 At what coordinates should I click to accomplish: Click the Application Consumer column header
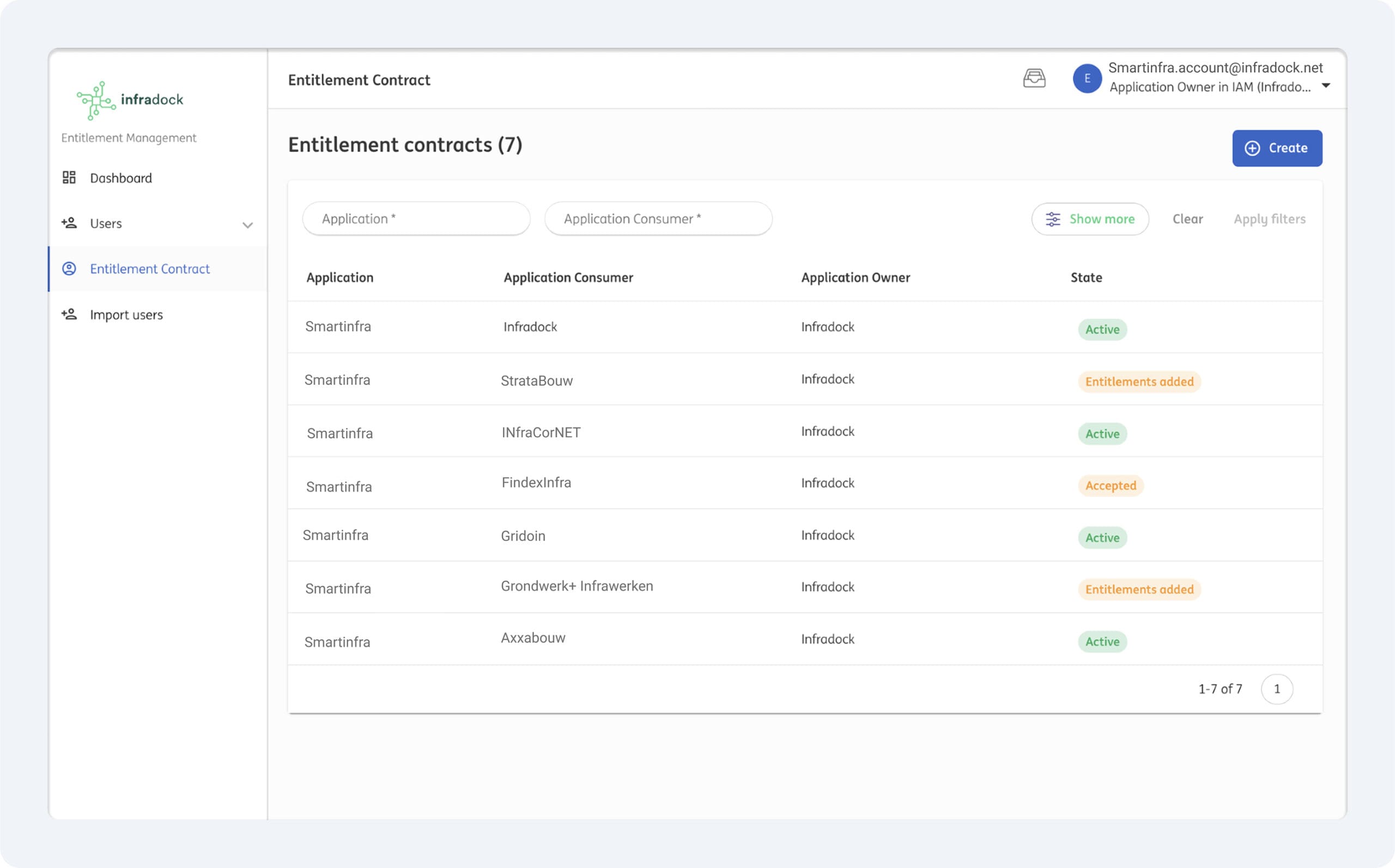click(568, 278)
